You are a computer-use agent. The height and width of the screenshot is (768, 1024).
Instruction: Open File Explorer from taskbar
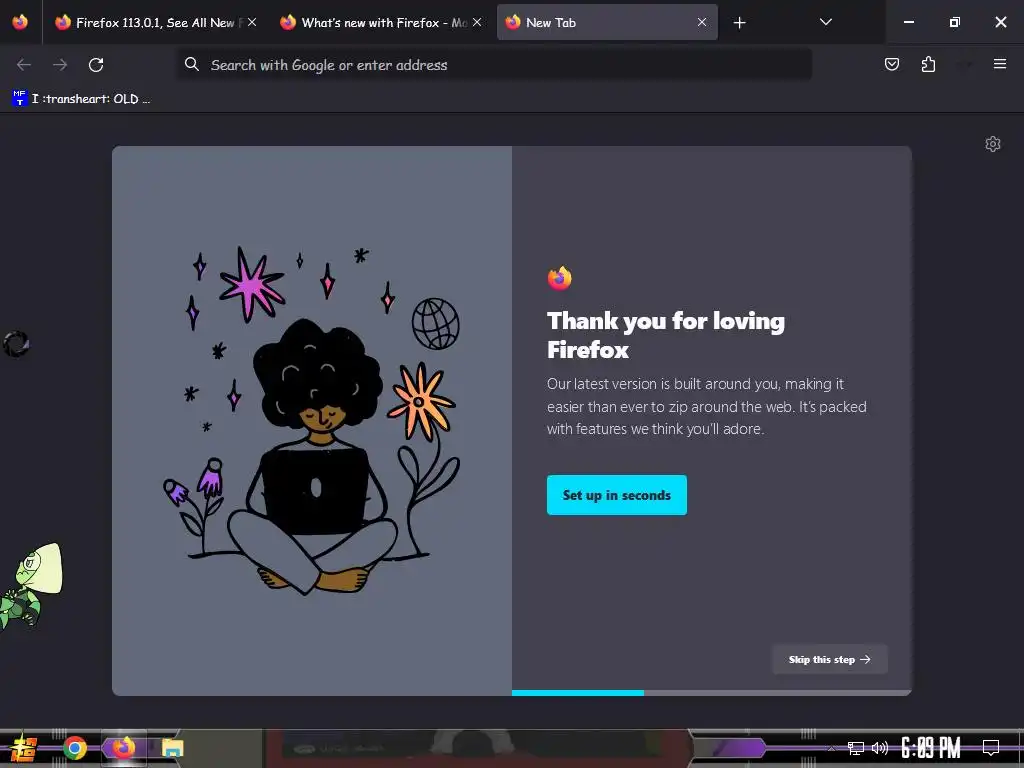(x=172, y=748)
